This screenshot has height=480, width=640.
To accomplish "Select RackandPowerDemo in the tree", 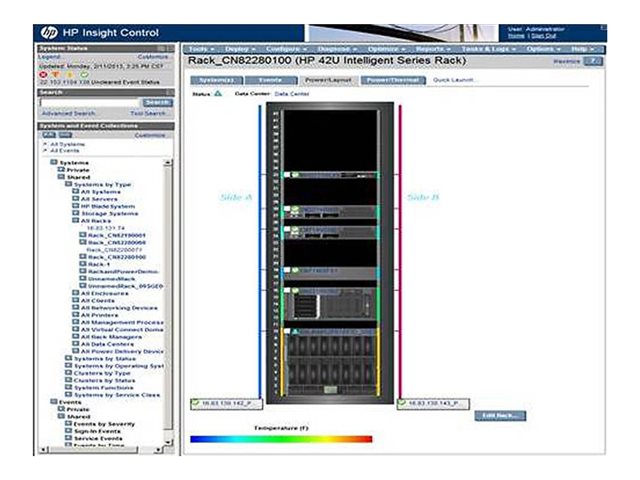I will [123, 271].
